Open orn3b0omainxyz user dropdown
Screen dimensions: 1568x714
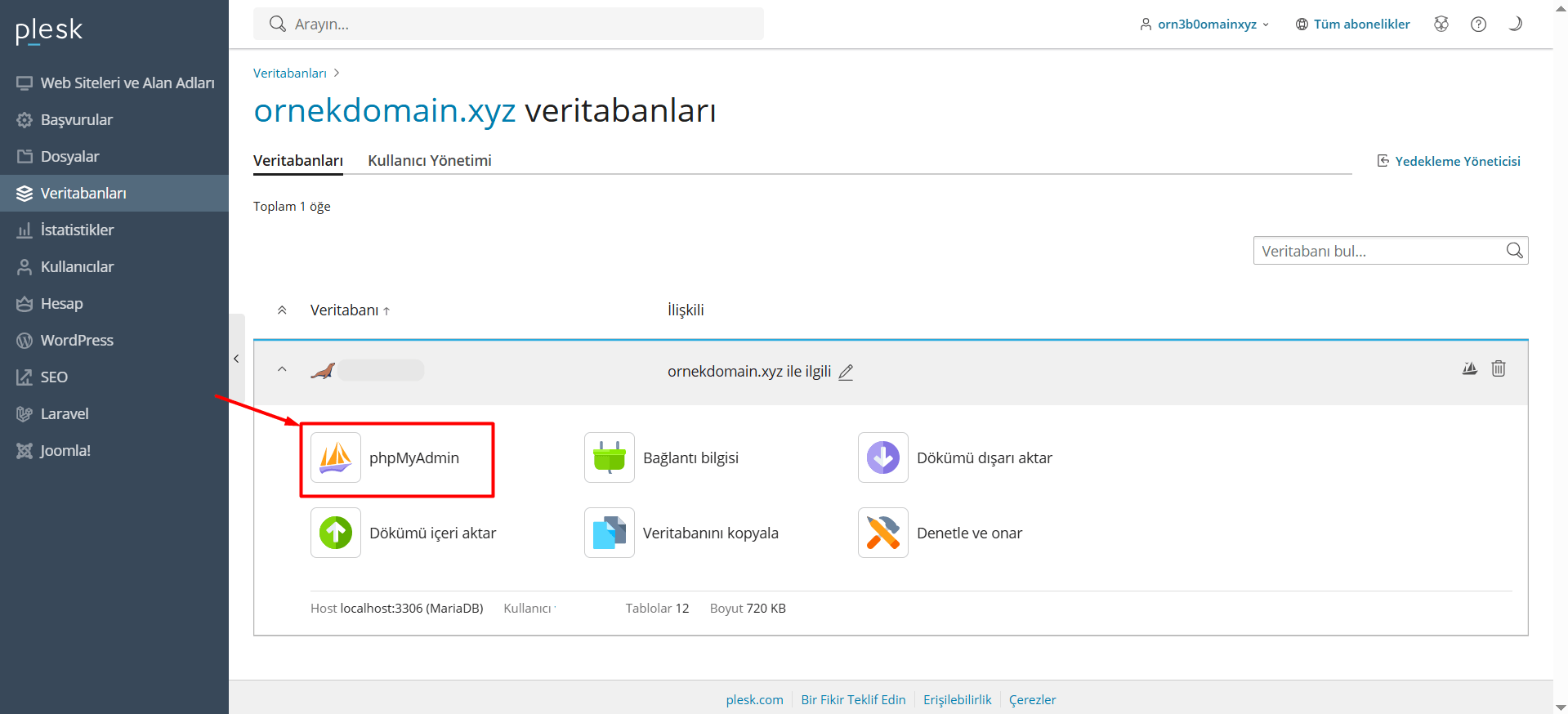tap(1205, 25)
